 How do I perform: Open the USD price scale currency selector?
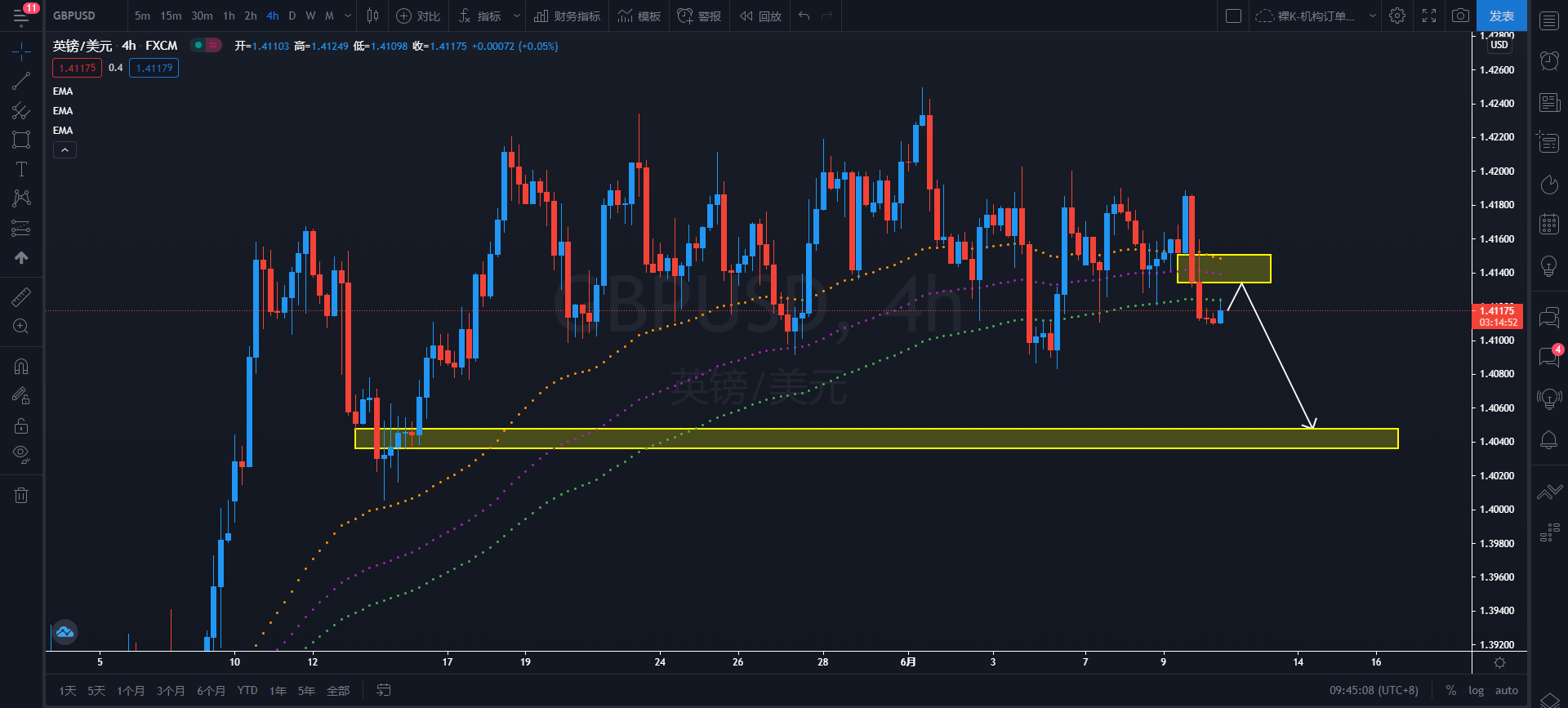tap(1499, 45)
